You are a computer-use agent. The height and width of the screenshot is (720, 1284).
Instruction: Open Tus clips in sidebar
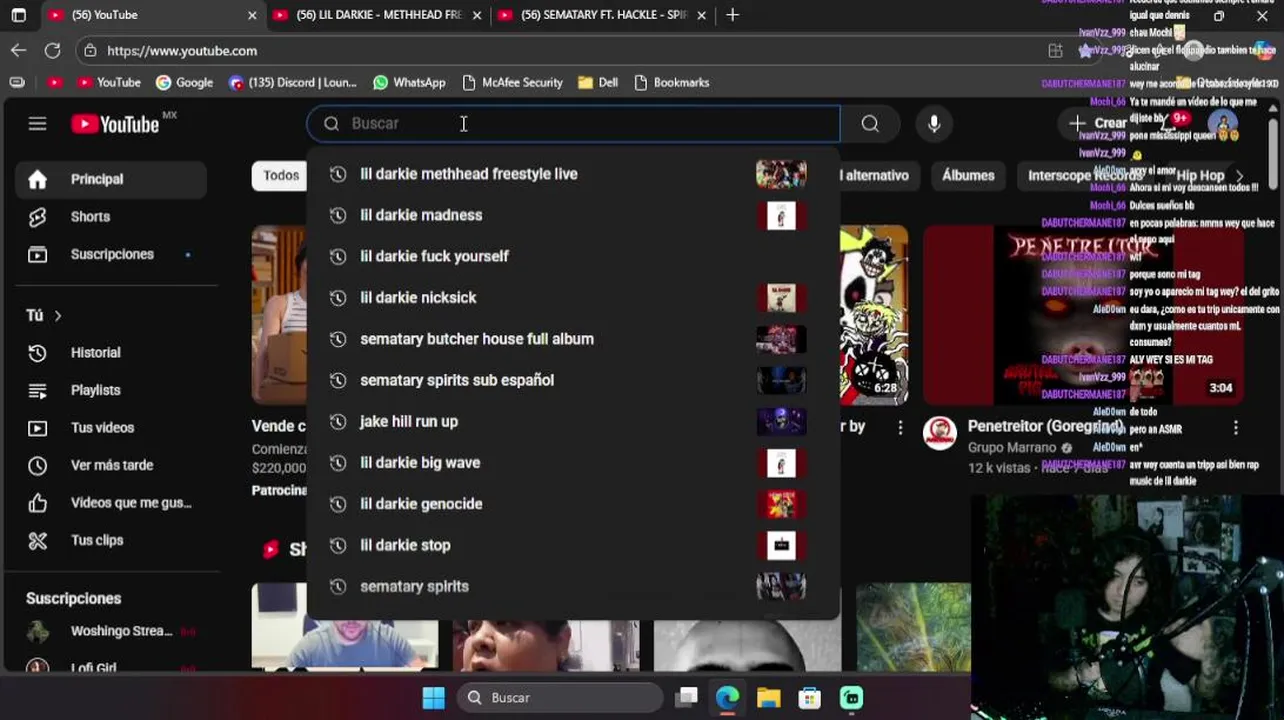(110, 540)
